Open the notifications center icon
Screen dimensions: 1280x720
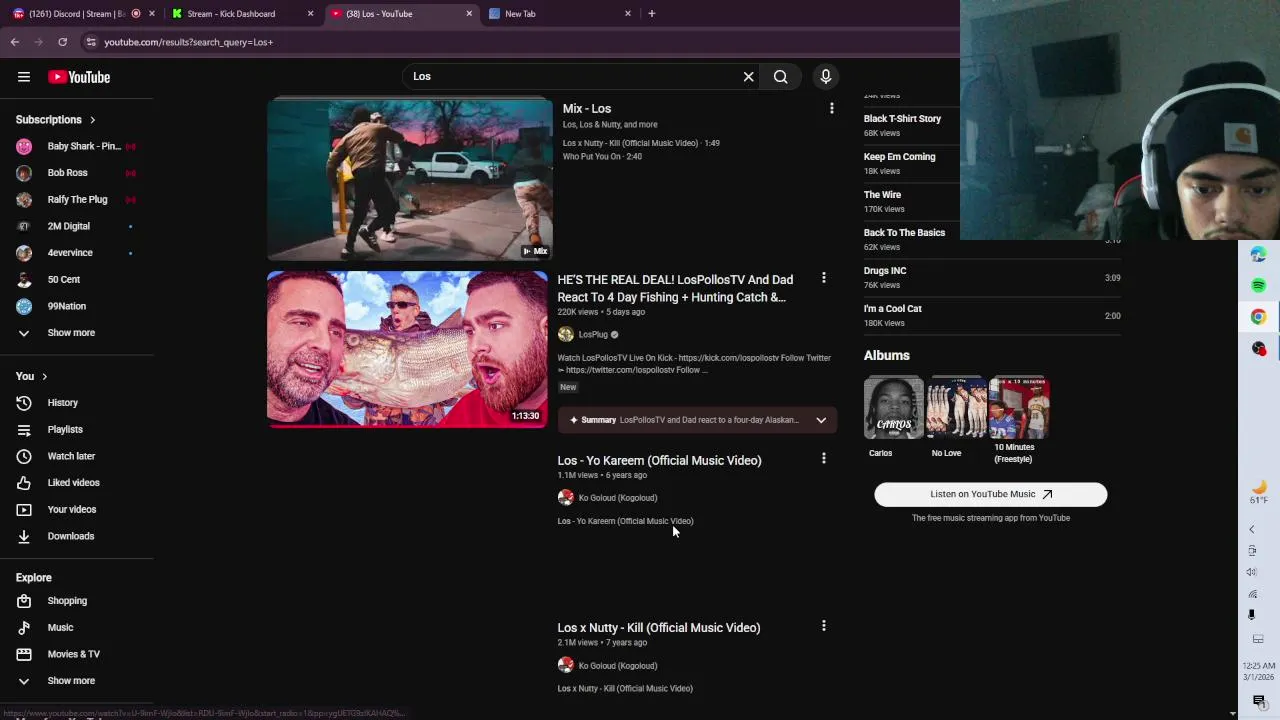click(1259, 701)
